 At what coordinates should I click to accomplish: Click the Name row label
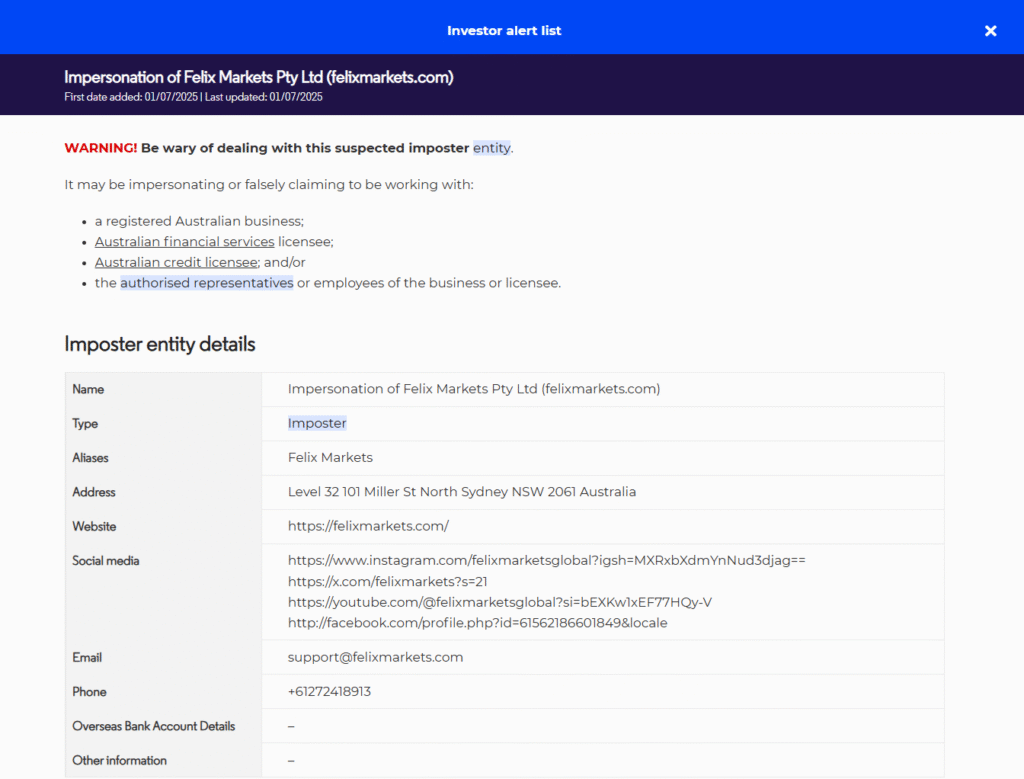coord(88,389)
